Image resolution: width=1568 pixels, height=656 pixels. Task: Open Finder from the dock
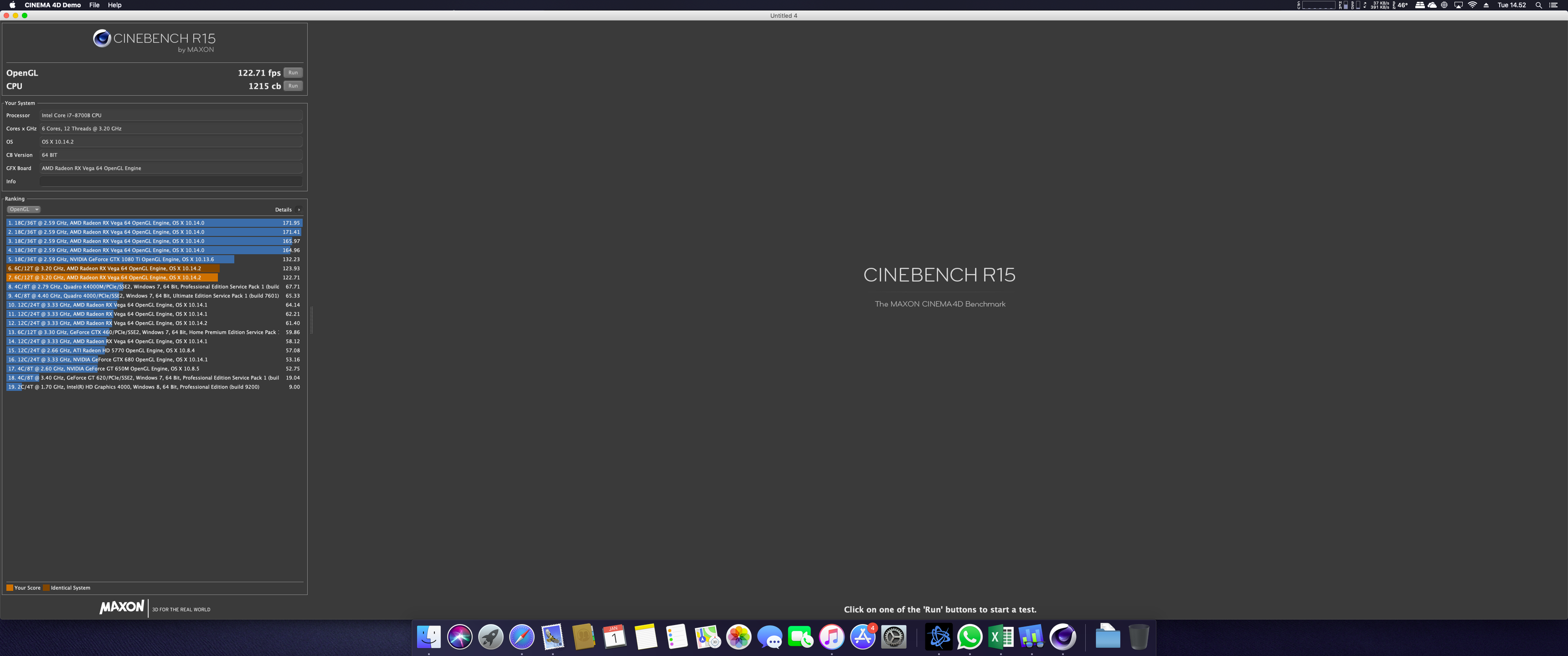click(x=428, y=637)
